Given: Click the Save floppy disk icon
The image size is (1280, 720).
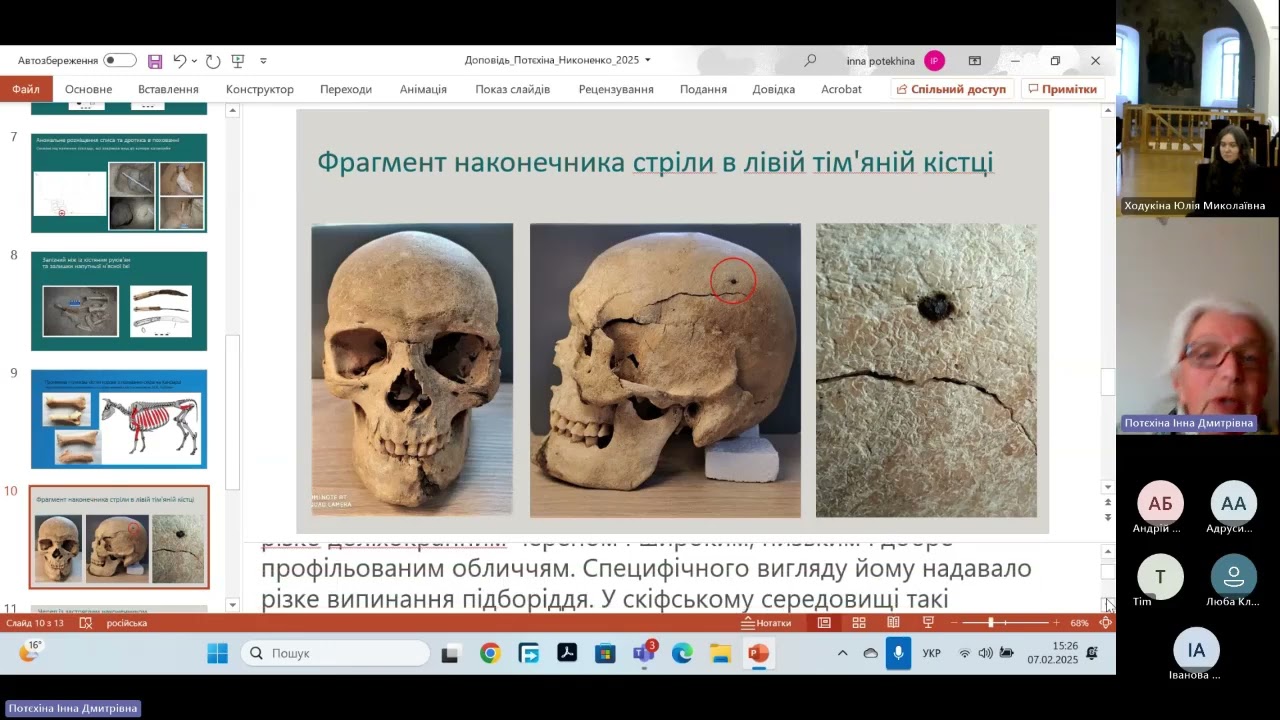Looking at the screenshot, I should pos(155,61).
